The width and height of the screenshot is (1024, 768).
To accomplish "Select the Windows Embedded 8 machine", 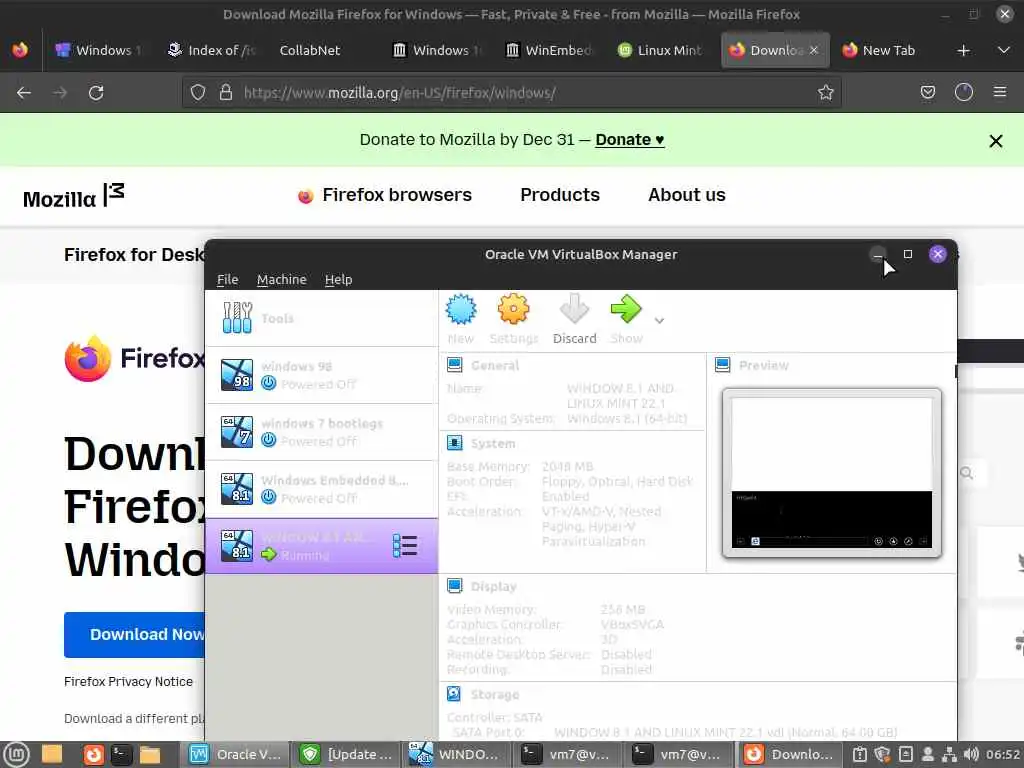I will pyautogui.click(x=321, y=488).
